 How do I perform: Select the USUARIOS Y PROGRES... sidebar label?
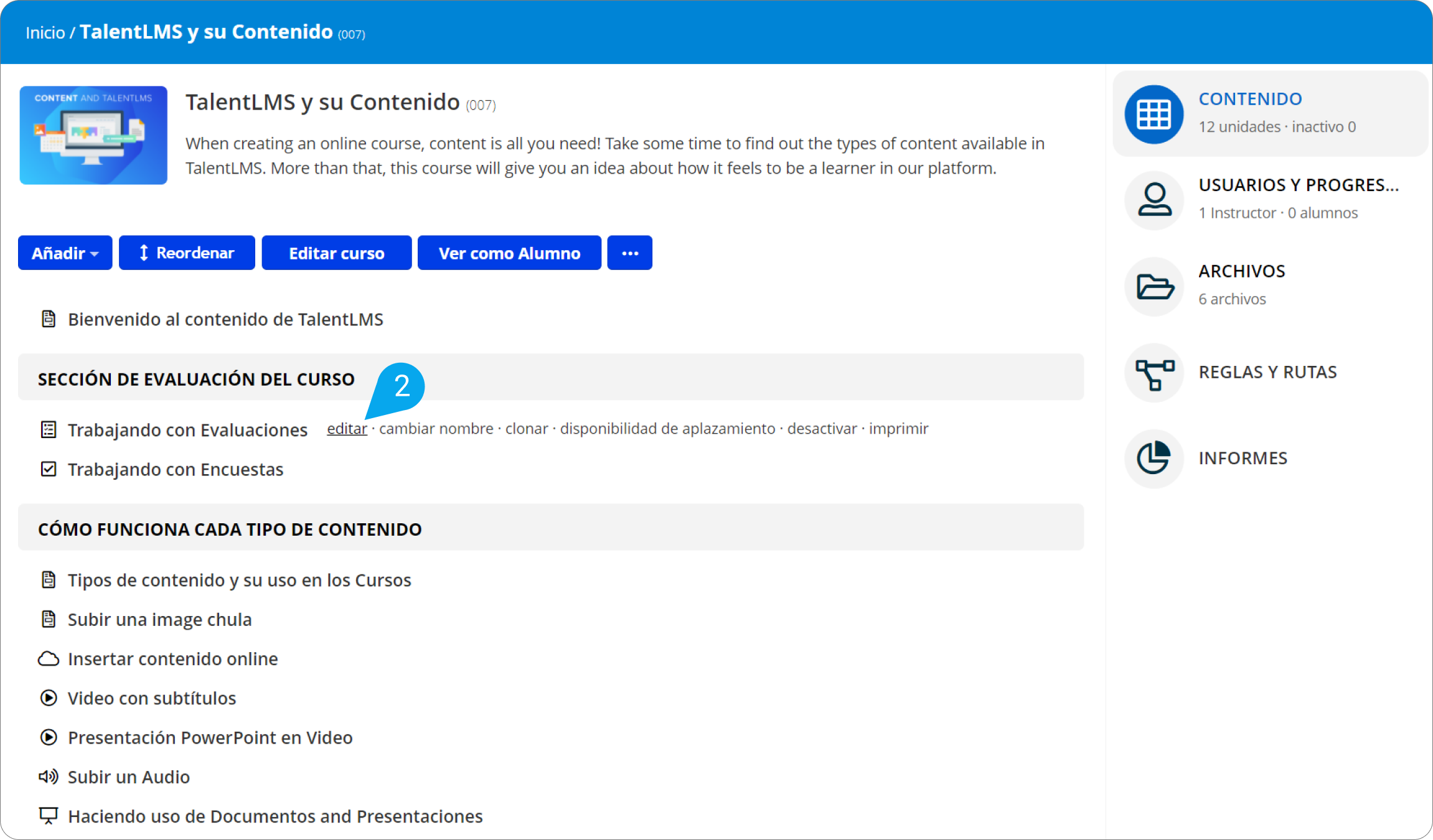1299,185
